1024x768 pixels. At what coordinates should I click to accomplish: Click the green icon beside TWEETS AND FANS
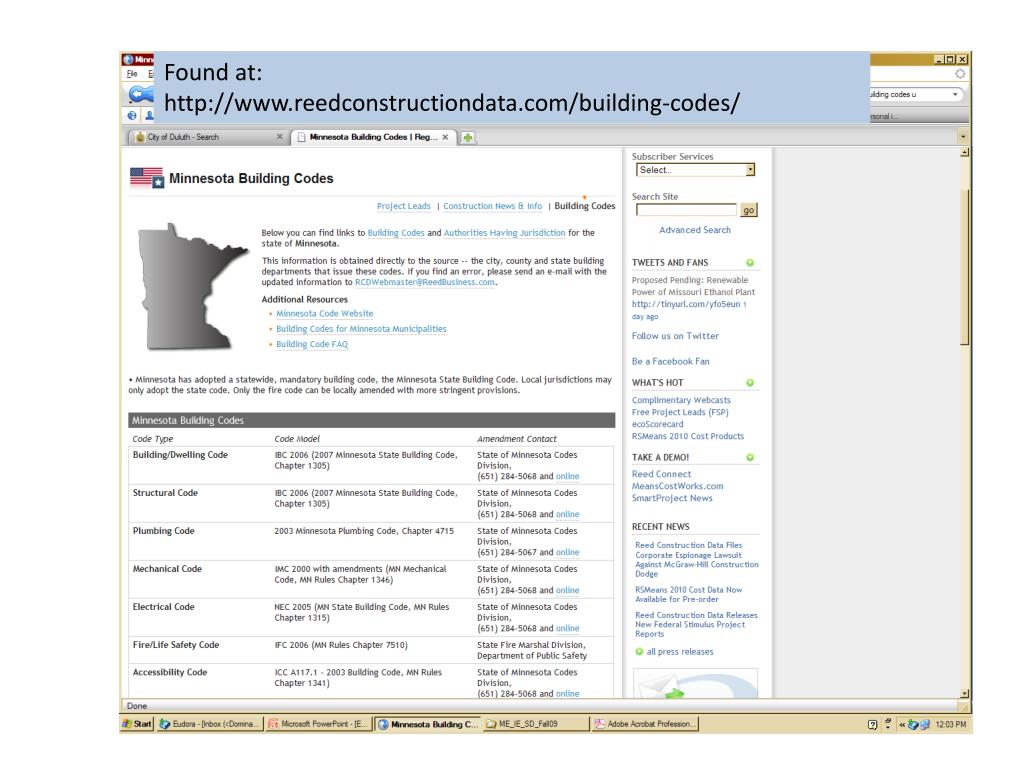(750, 263)
